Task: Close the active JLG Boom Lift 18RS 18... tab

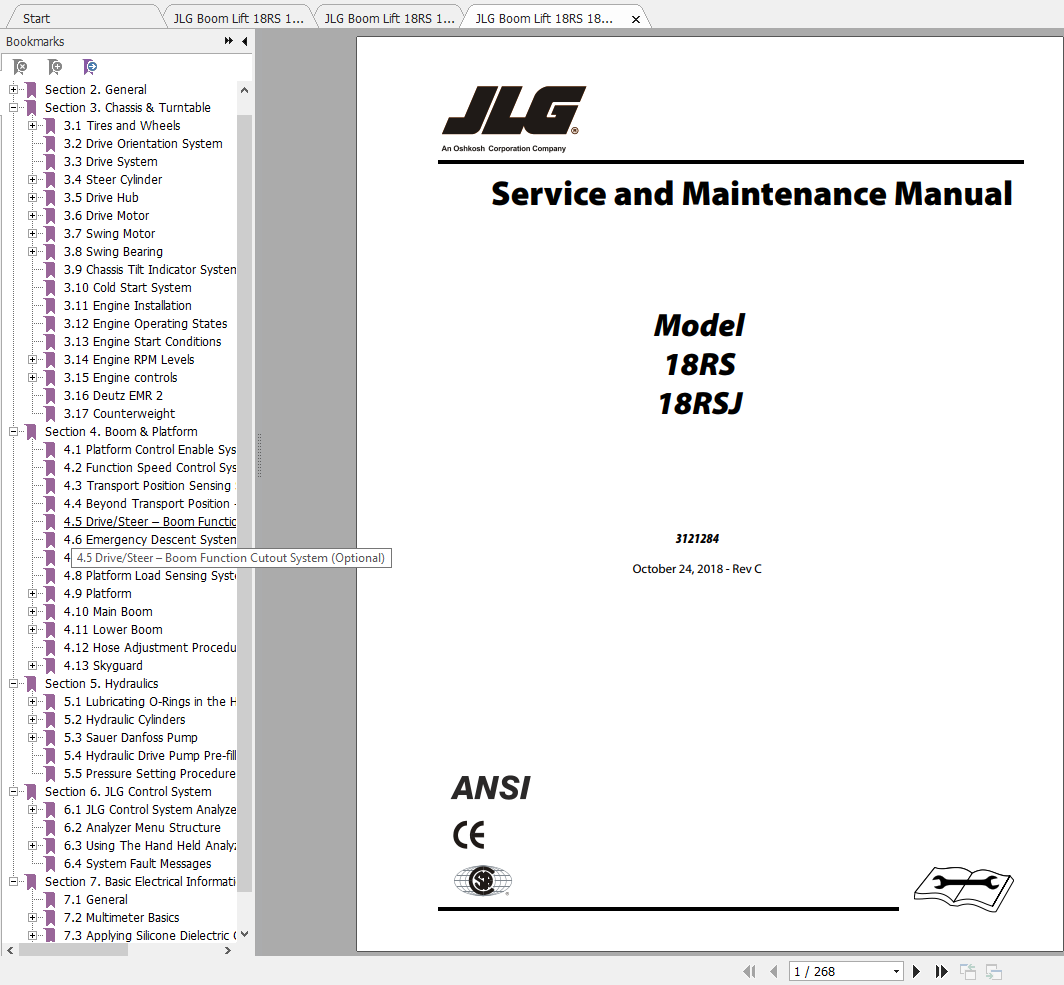Action: click(x=636, y=19)
